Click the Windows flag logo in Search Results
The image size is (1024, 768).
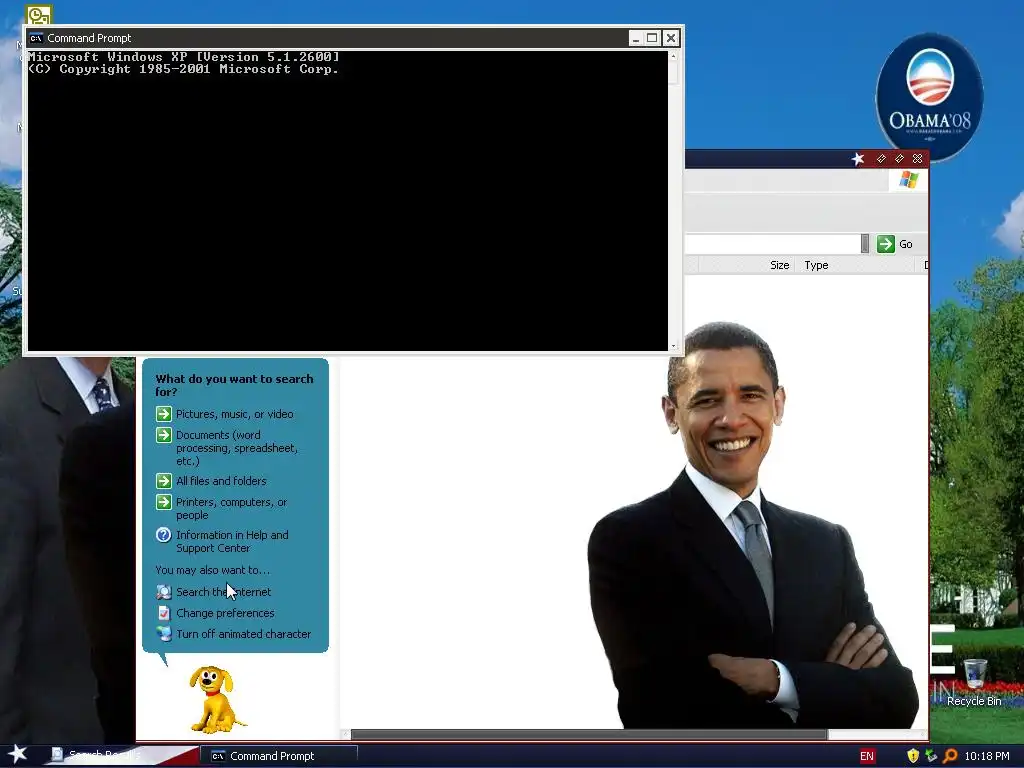[x=908, y=180]
